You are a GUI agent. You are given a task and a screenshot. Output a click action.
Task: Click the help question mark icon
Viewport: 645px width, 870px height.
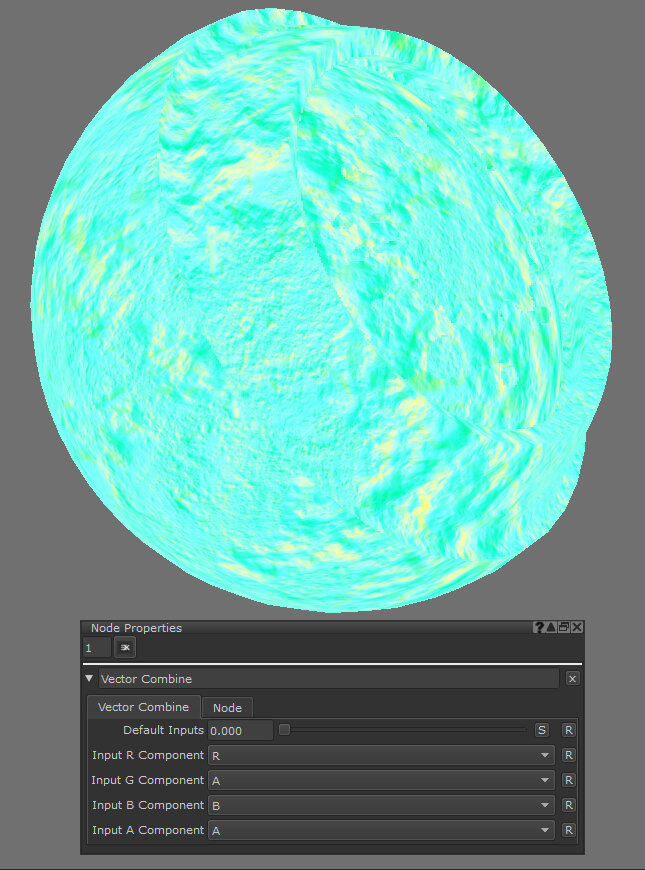(x=539, y=628)
